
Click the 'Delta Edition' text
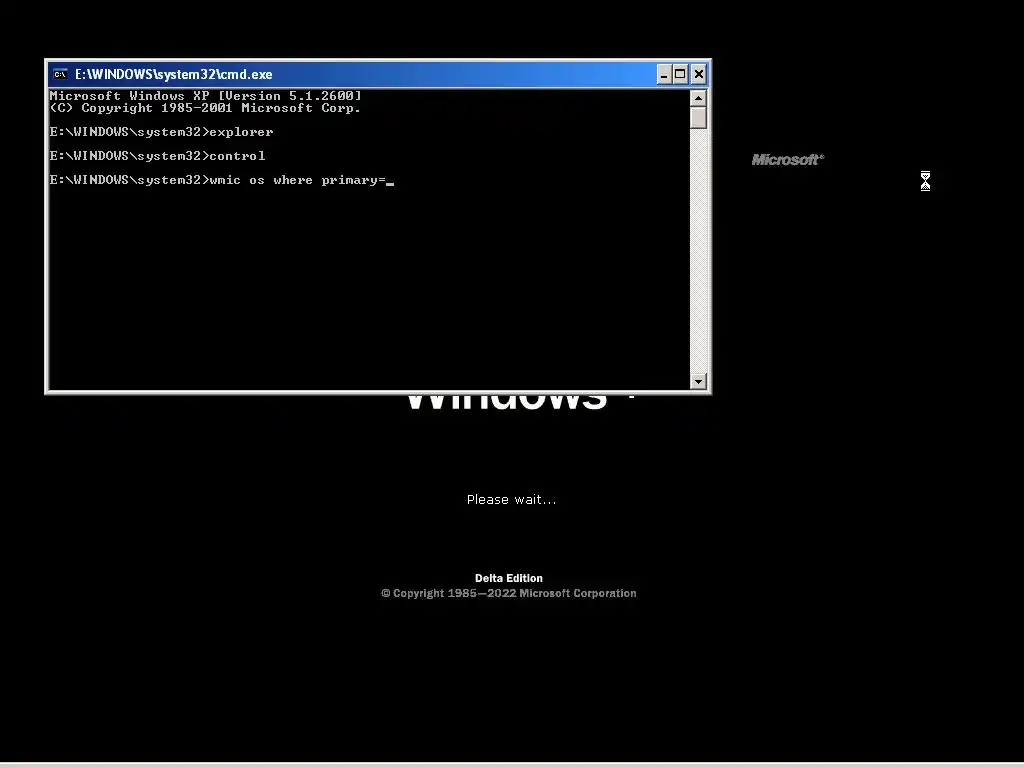pyautogui.click(x=509, y=578)
